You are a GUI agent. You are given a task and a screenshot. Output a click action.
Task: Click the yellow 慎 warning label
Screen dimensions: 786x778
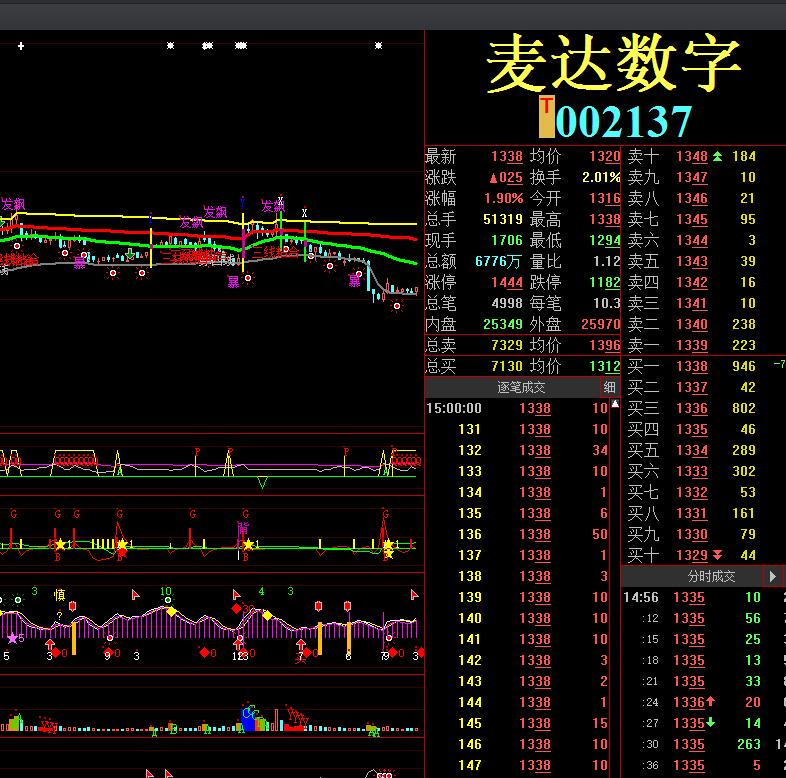(59, 595)
